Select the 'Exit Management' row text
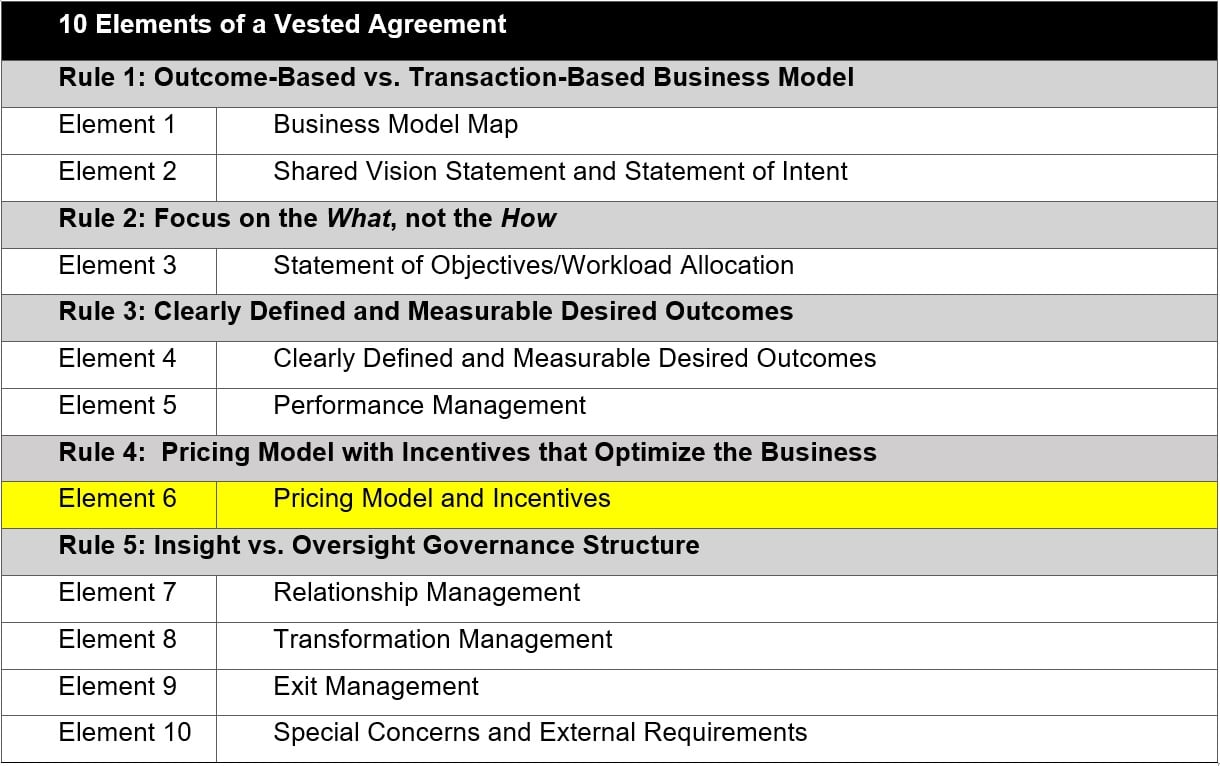The image size is (1220, 766). 375,687
